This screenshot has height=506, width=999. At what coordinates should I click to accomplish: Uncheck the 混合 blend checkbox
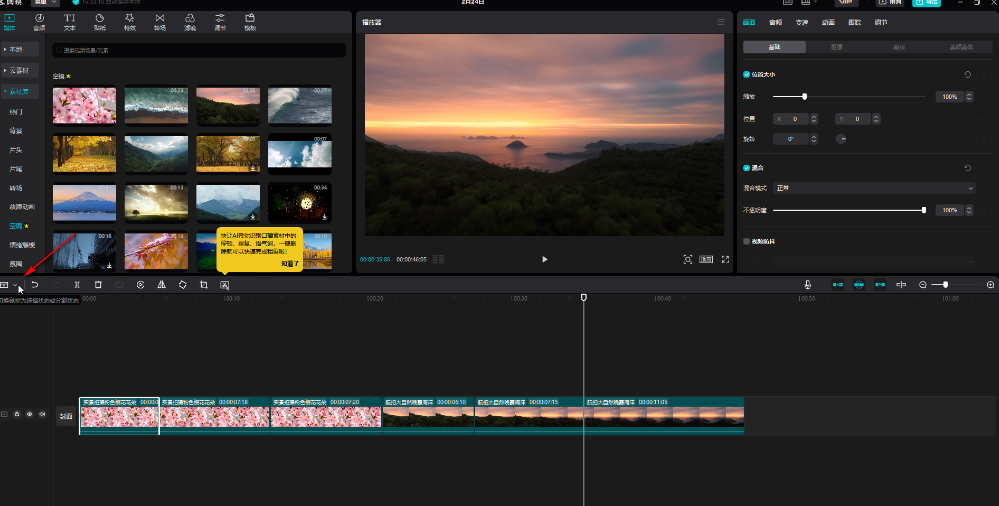[747, 168]
